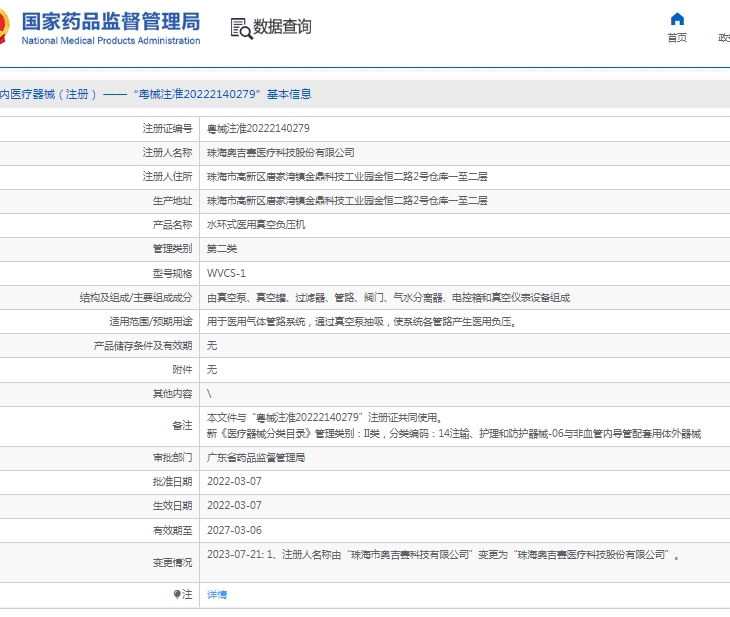The width and height of the screenshot is (730, 617).
Task: Select the 结构及组成 composition description
Action: (388, 298)
